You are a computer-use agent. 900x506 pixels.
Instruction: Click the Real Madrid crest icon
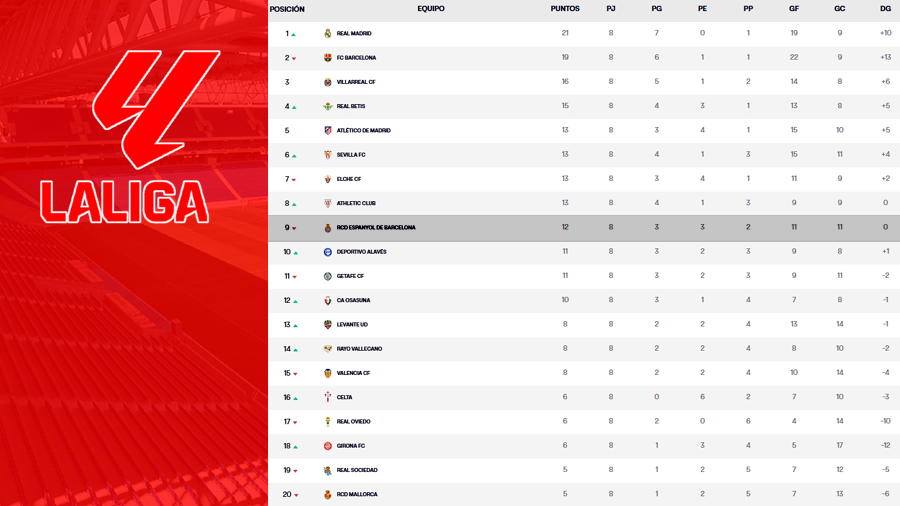click(328, 34)
